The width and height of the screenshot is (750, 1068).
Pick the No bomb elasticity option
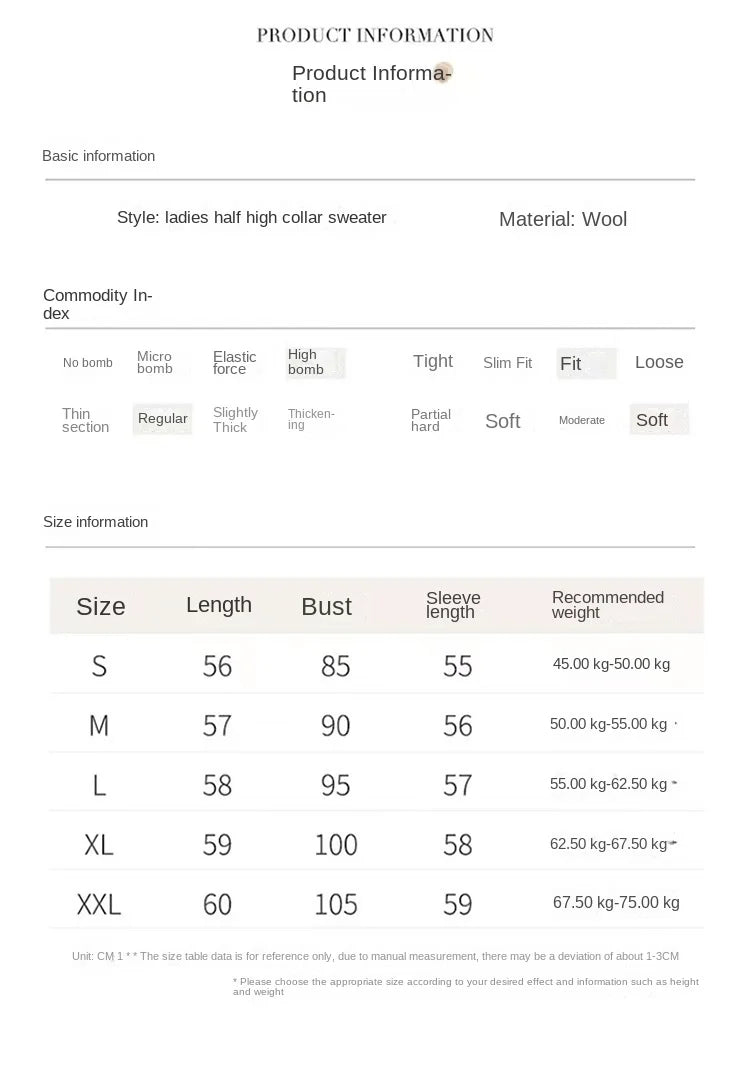(x=88, y=363)
